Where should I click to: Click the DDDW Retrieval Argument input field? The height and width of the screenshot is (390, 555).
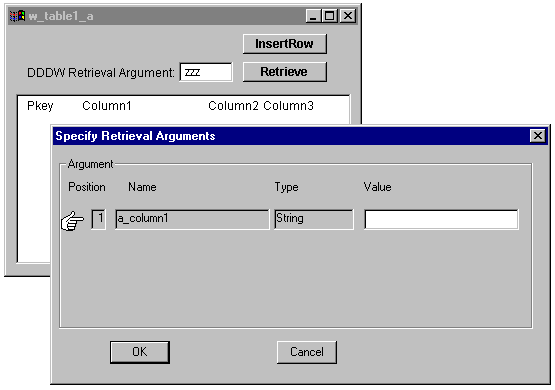tap(206, 72)
